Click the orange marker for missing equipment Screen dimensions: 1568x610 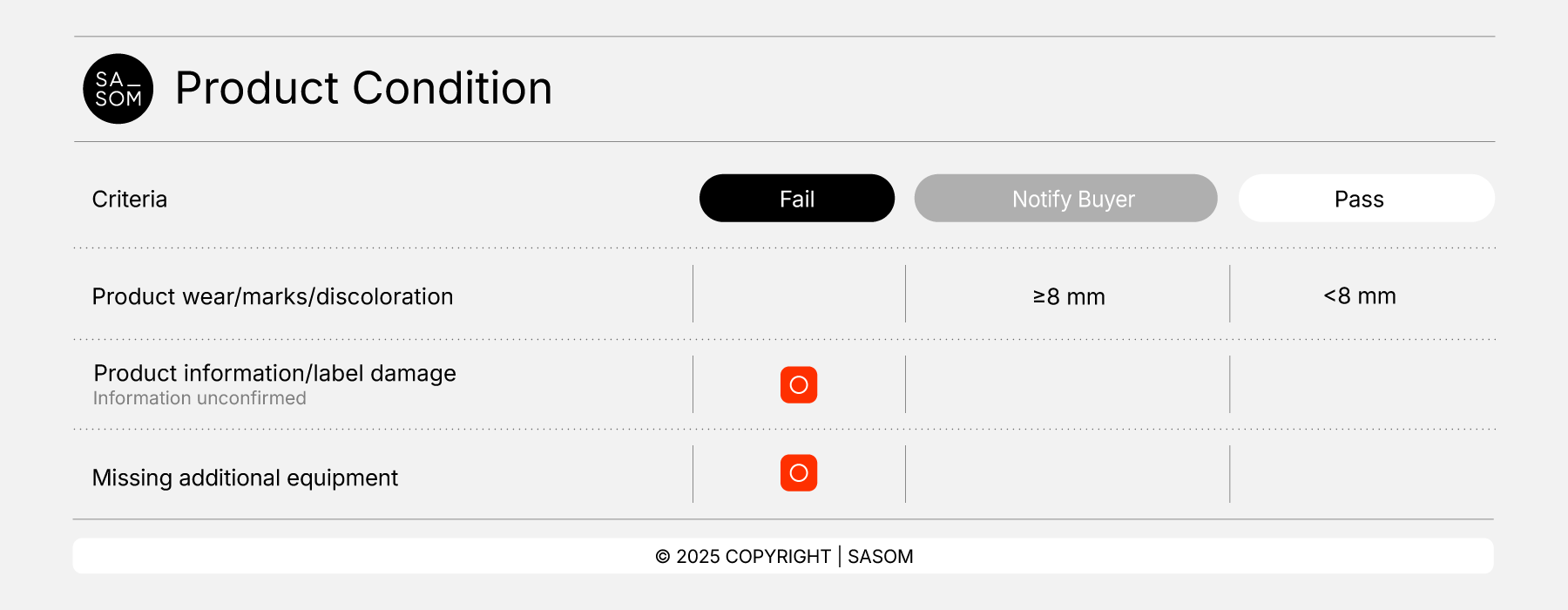click(799, 473)
